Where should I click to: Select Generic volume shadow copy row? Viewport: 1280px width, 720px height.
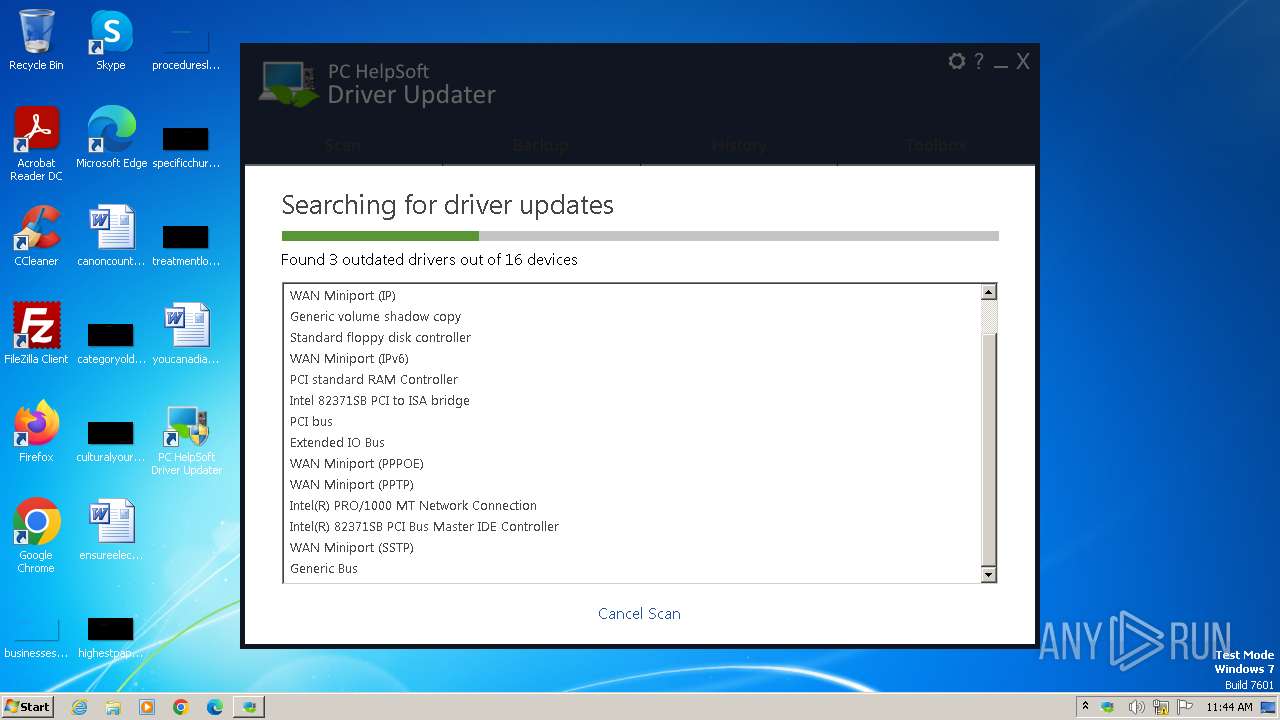(x=632, y=317)
